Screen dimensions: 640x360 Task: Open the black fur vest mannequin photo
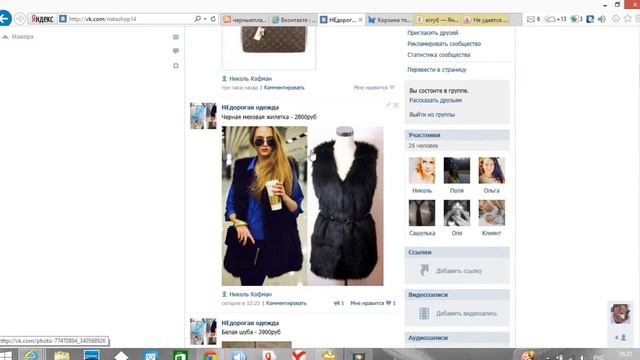point(345,206)
